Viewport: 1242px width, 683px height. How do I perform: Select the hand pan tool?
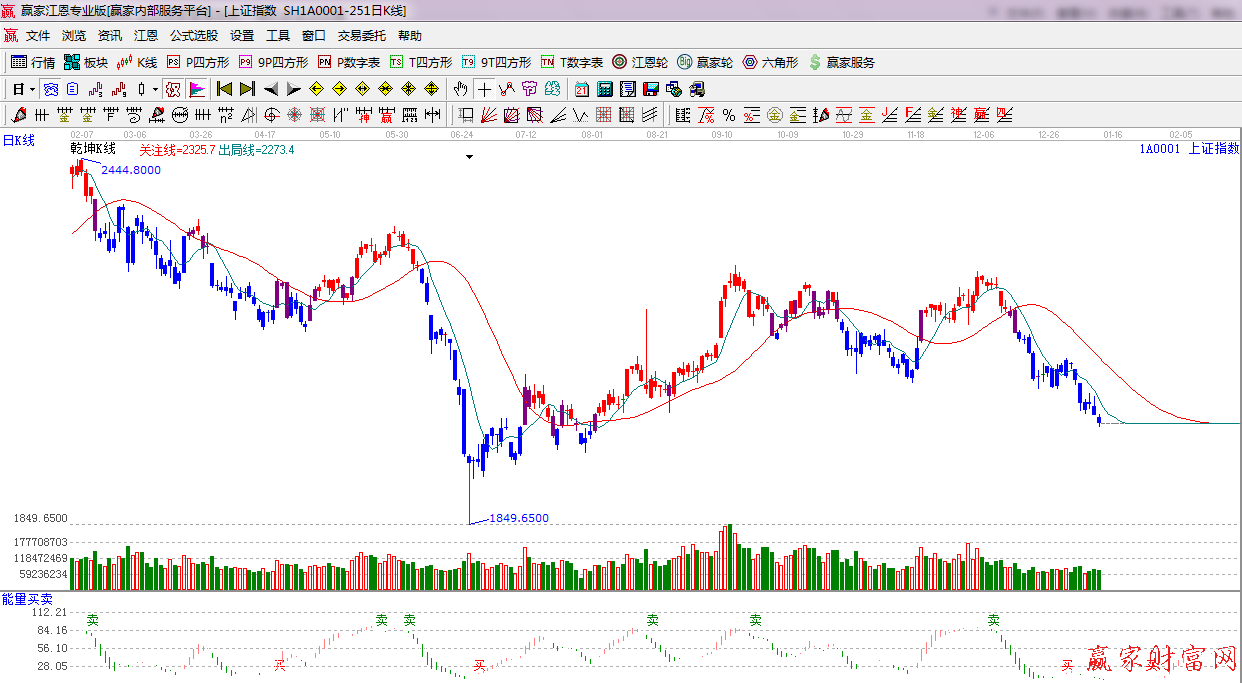tap(461, 89)
